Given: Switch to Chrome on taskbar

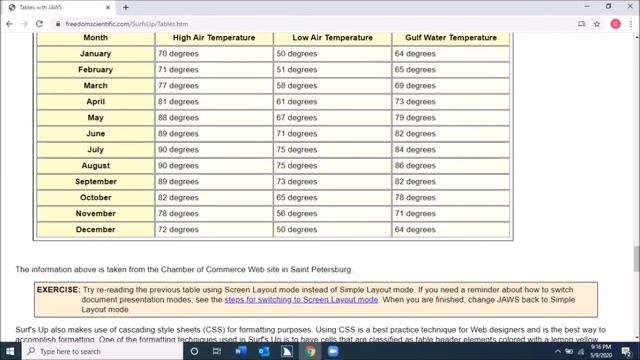Looking at the screenshot, I should point(310,351).
